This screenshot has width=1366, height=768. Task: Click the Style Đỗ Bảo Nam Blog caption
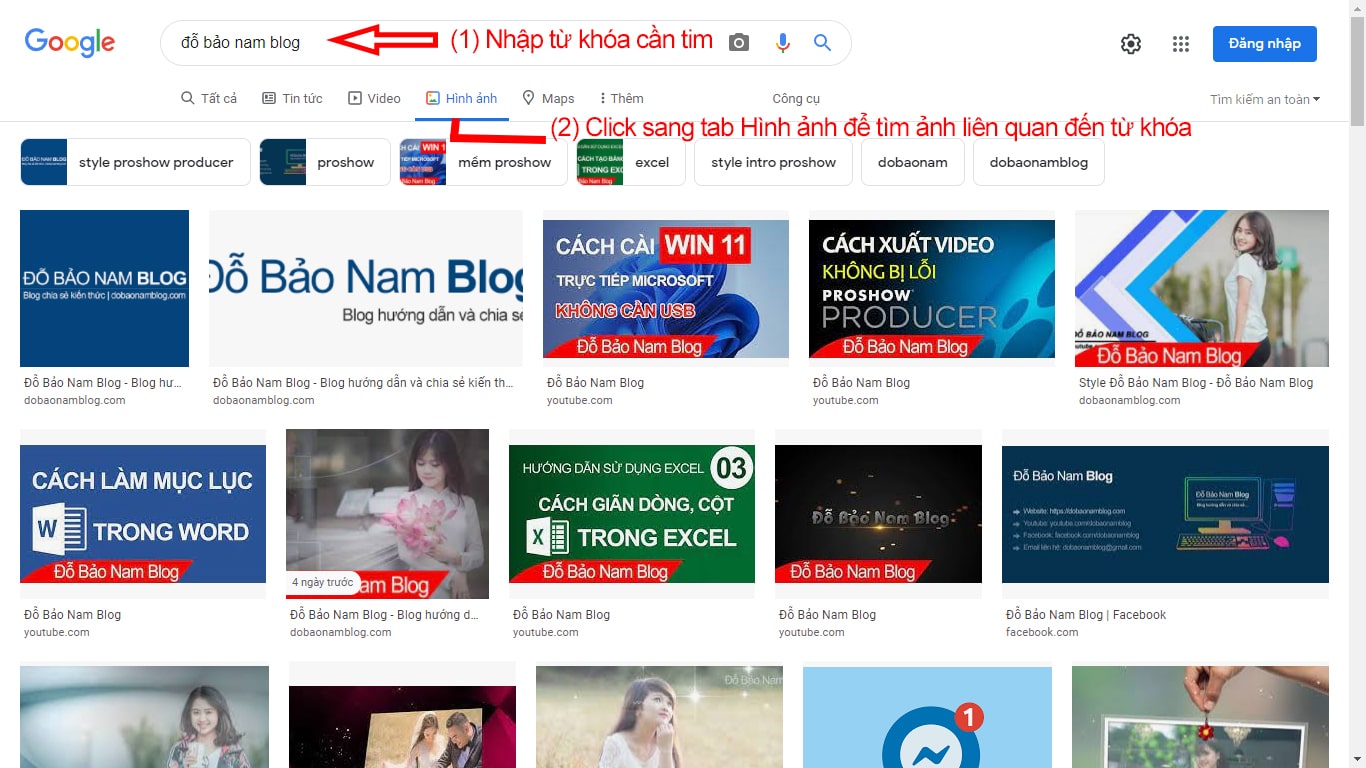(1196, 383)
